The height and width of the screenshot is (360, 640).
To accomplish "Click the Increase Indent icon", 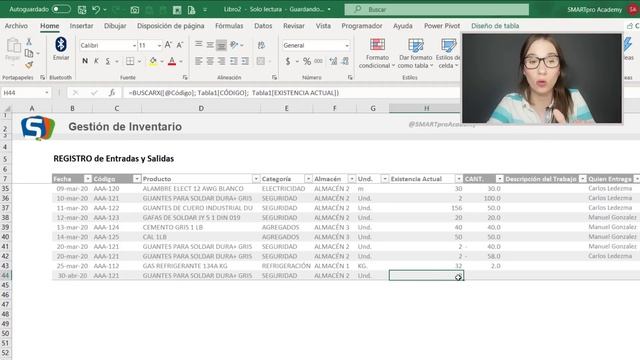I will click(x=245, y=61).
